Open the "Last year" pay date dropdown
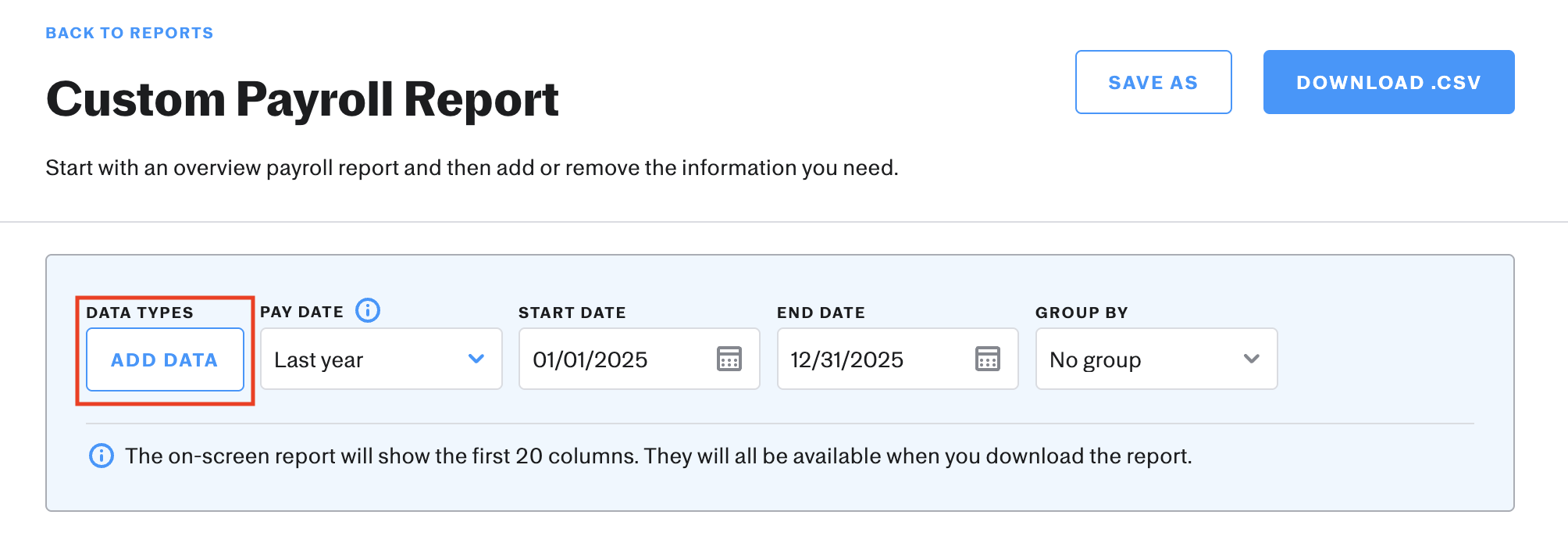 pos(367,359)
